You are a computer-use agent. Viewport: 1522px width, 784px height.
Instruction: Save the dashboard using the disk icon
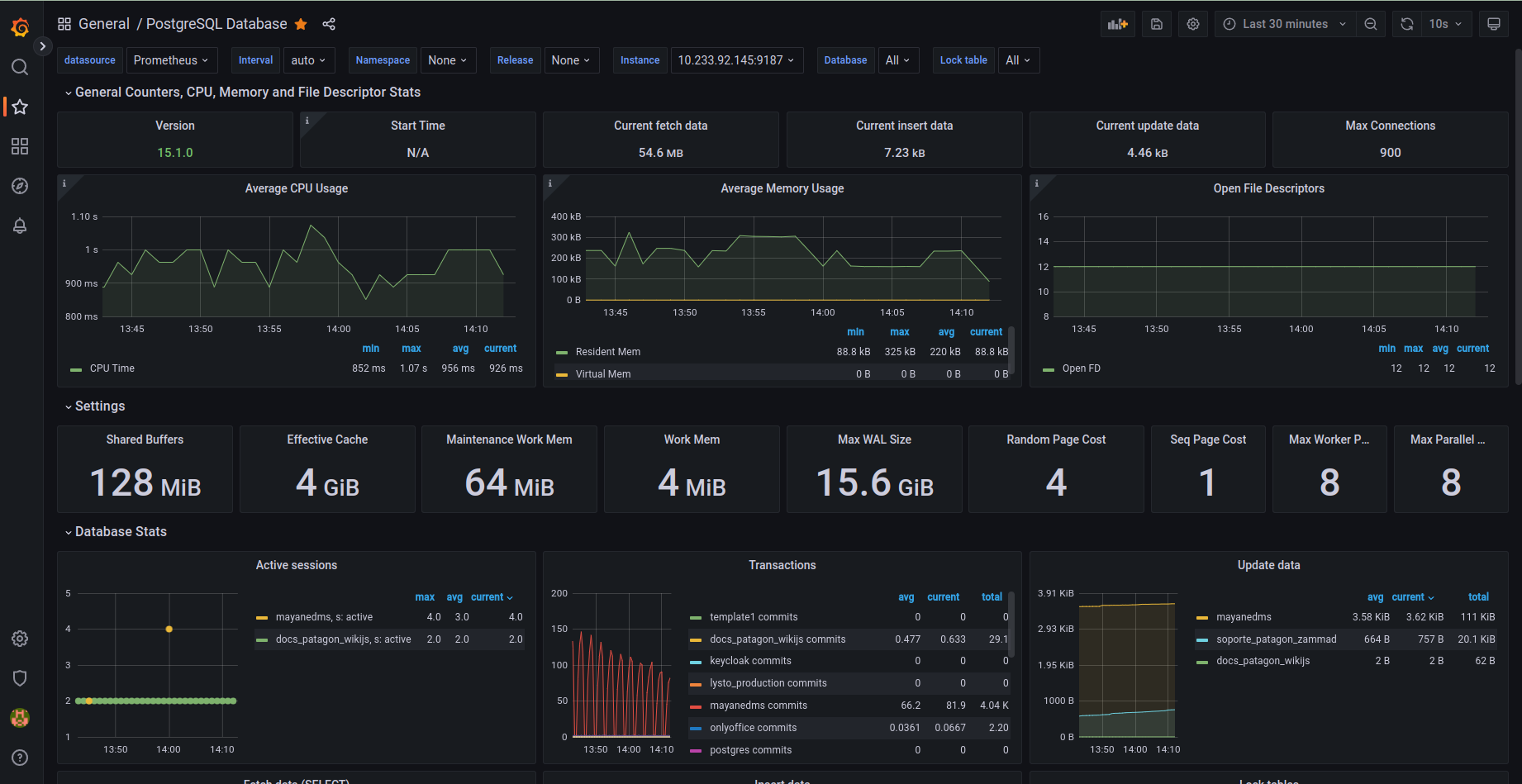1156,24
